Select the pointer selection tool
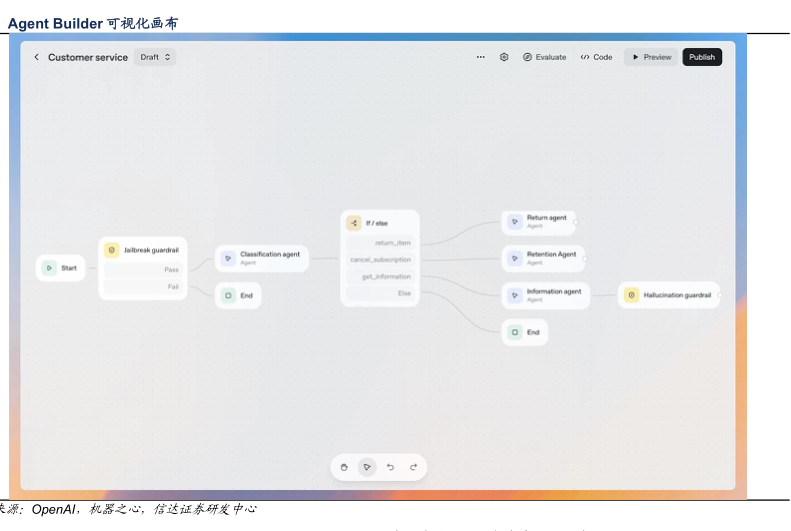The width and height of the screenshot is (791, 531). tap(367, 467)
